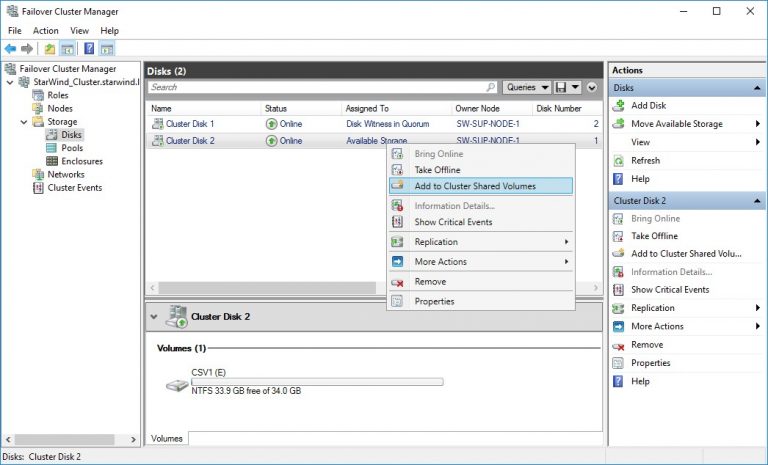This screenshot has height=465, width=768.
Task: Click the Refresh icon in Actions pane
Action: (619, 160)
